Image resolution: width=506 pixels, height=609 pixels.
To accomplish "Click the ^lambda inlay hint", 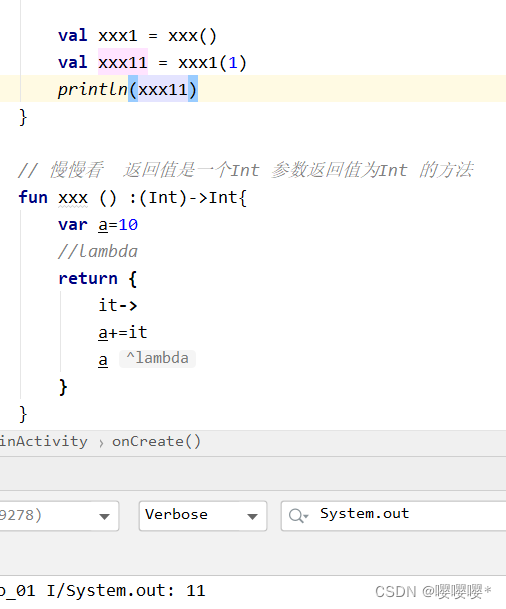I will pyautogui.click(x=157, y=358).
